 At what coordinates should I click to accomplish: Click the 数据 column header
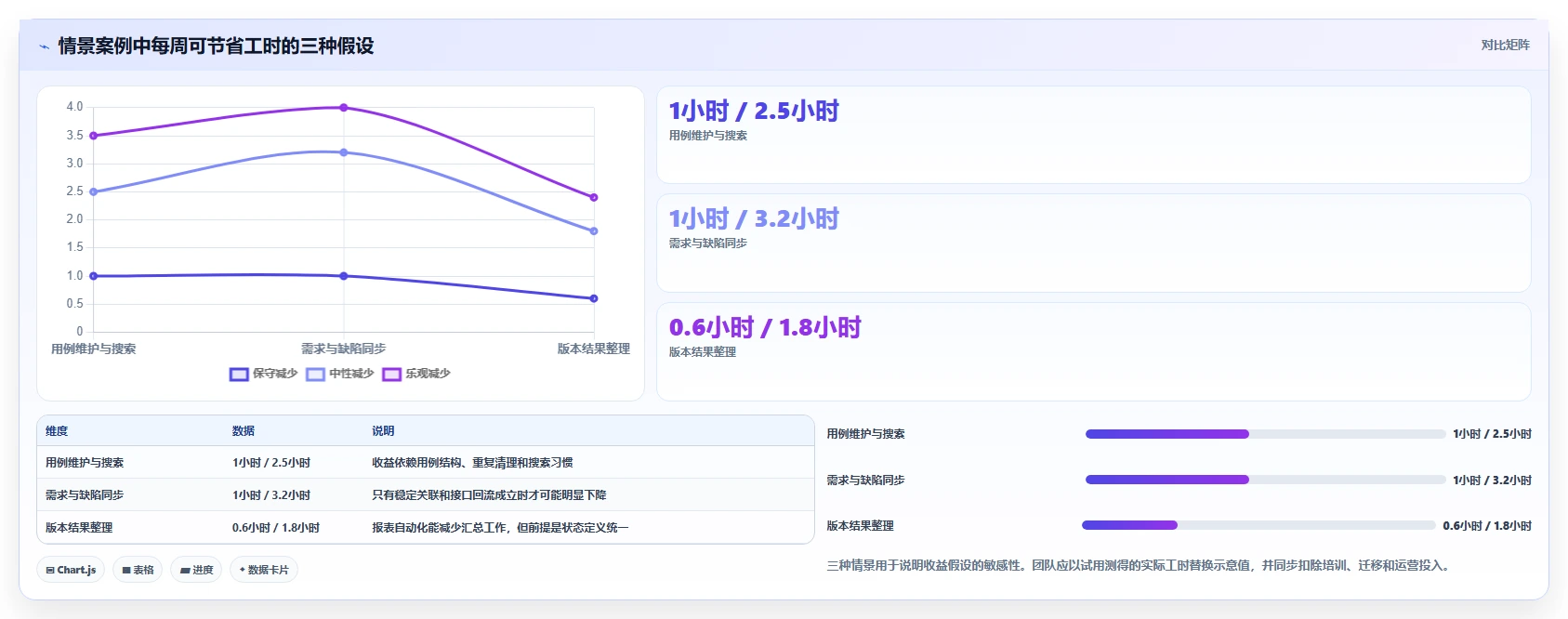click(244, 431)
